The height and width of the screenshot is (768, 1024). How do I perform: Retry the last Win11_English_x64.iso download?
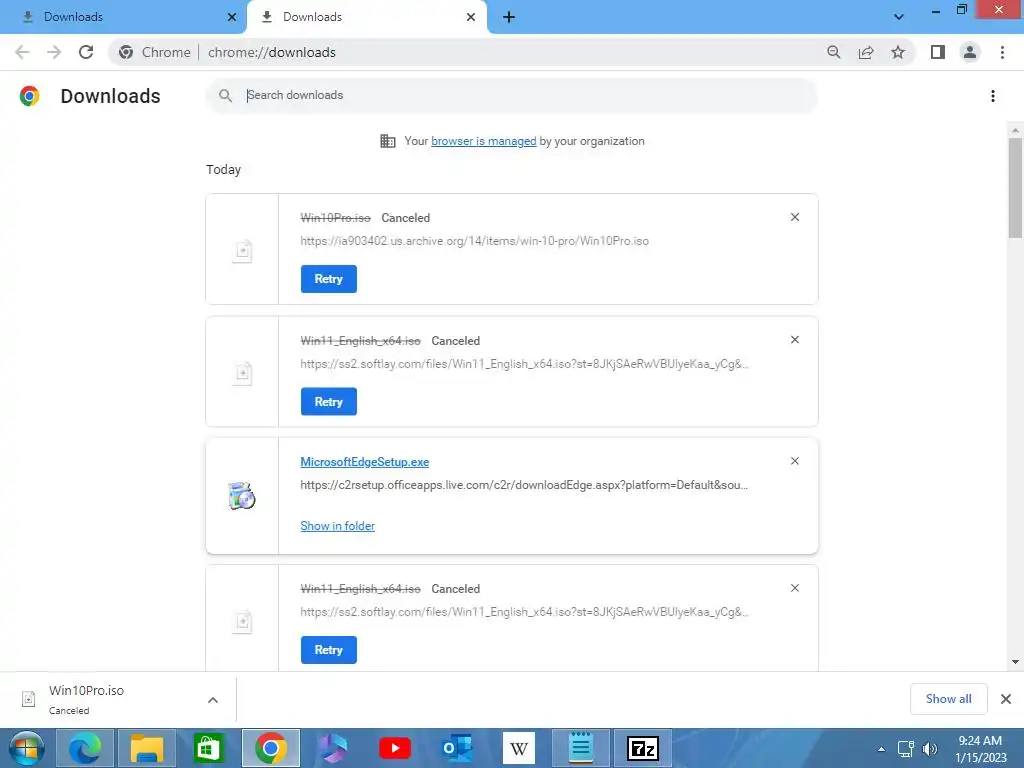coord(328,650)
